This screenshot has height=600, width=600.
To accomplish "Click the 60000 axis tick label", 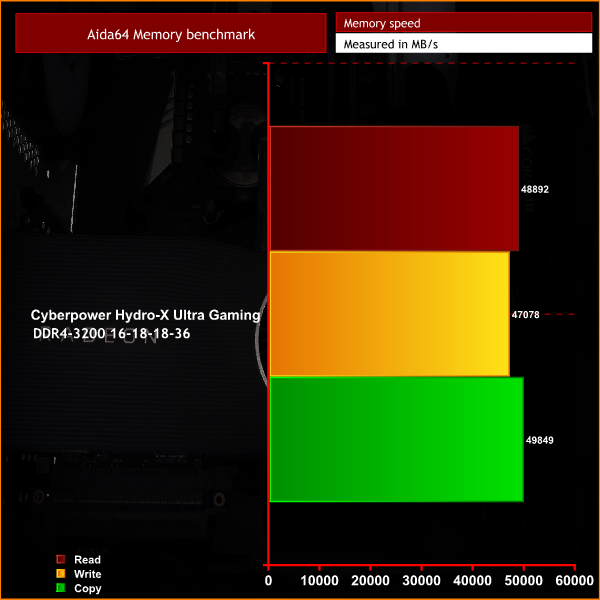I will click(x=573, y=580).
